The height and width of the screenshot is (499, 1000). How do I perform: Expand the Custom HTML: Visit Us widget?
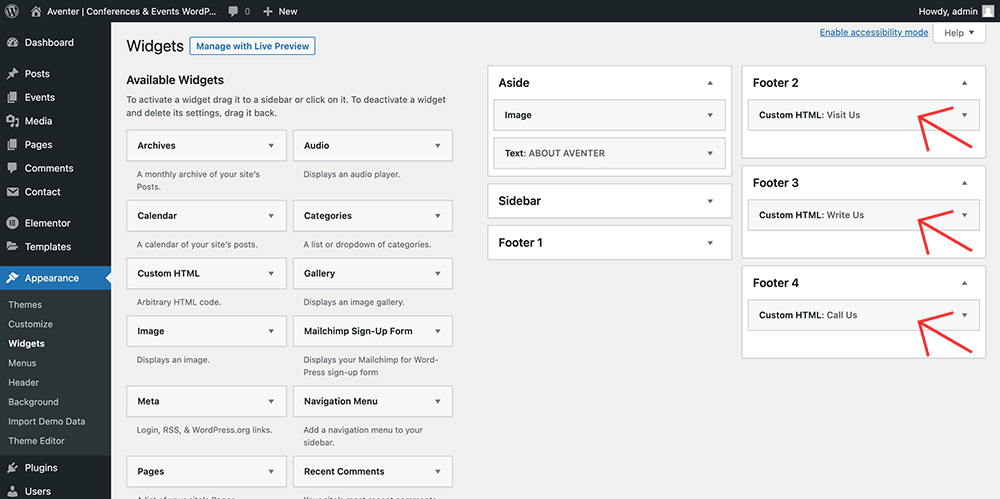click(x=964, y=115)
